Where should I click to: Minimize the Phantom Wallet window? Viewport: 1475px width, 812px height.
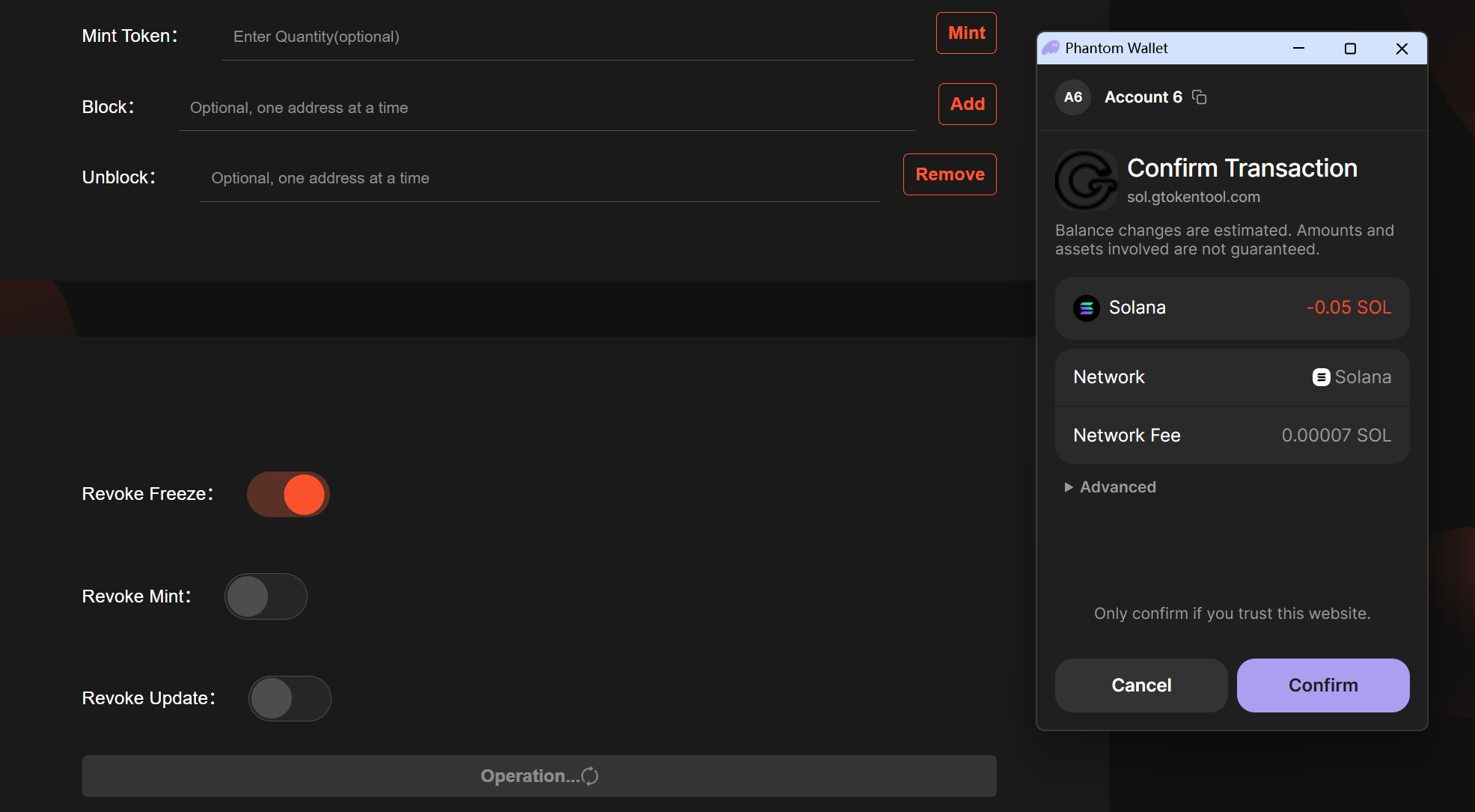(x=1298, y=49)
